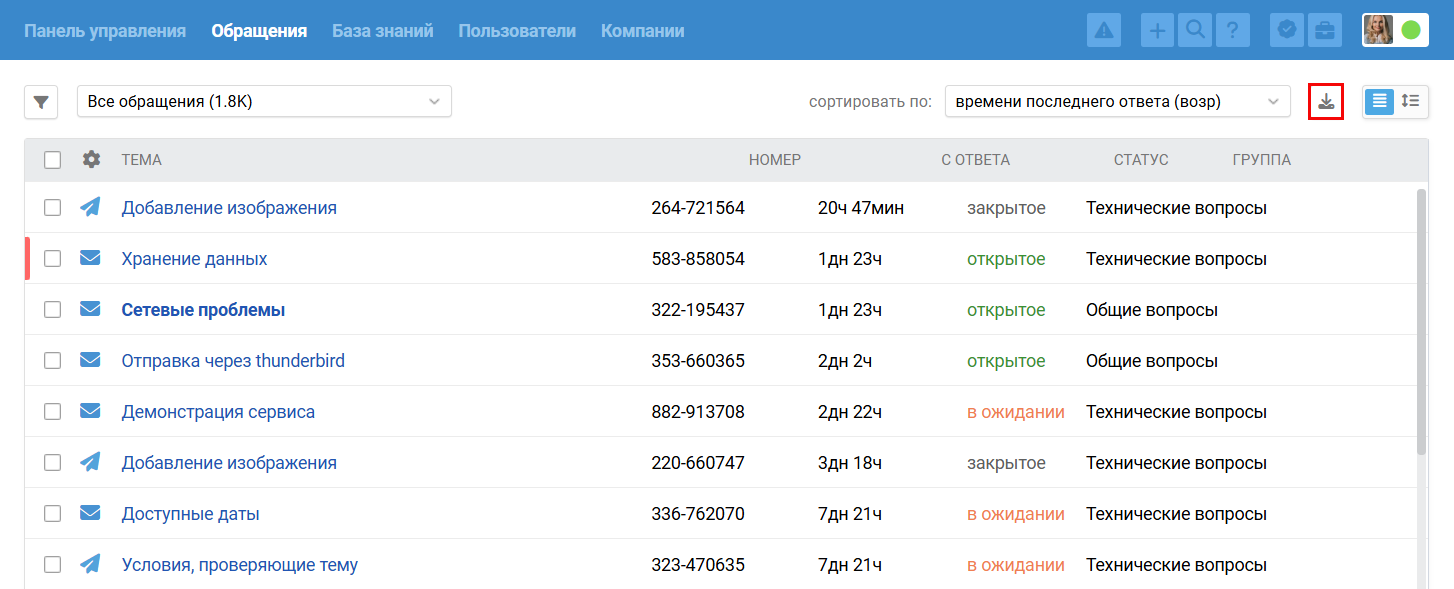Open search with the magnifier icon
The height and width of the screenshot is (589, 1454).
[1194, 30]
